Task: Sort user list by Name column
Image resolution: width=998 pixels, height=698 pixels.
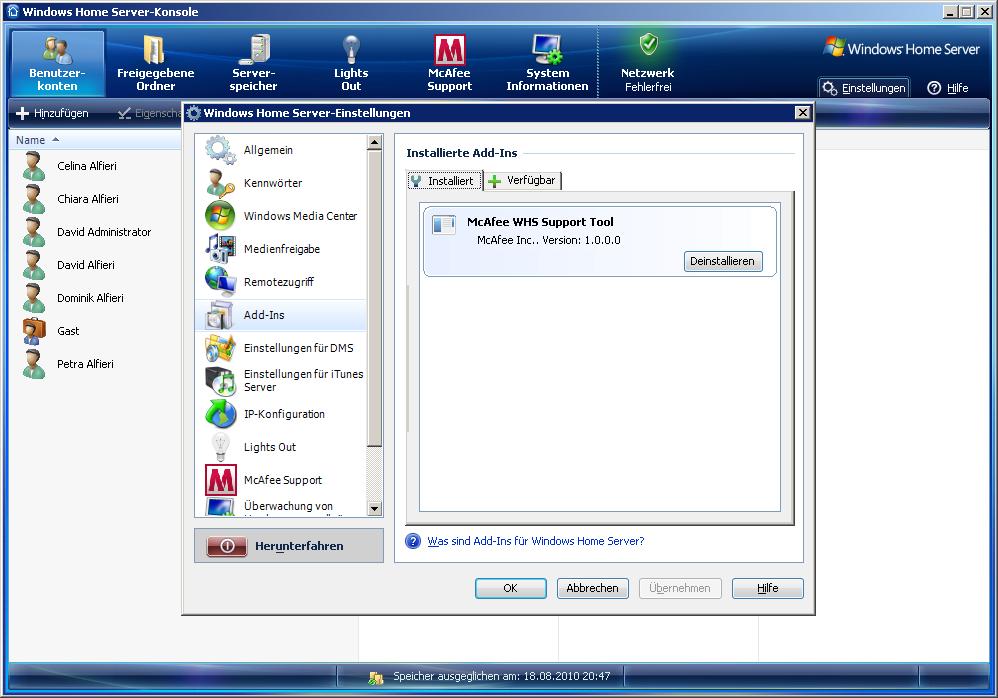Action: click(x=31, y=140)
